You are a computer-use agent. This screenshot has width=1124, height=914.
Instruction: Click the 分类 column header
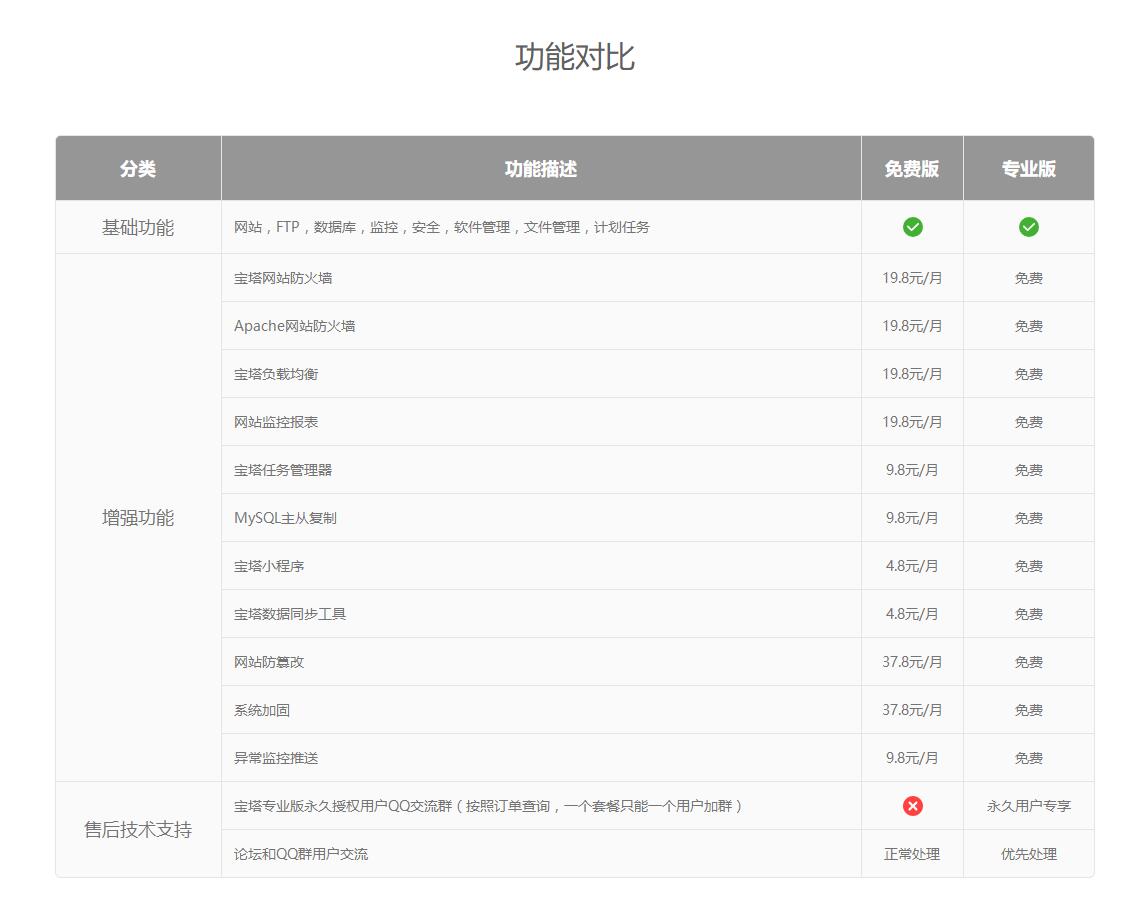coord(138,169)
